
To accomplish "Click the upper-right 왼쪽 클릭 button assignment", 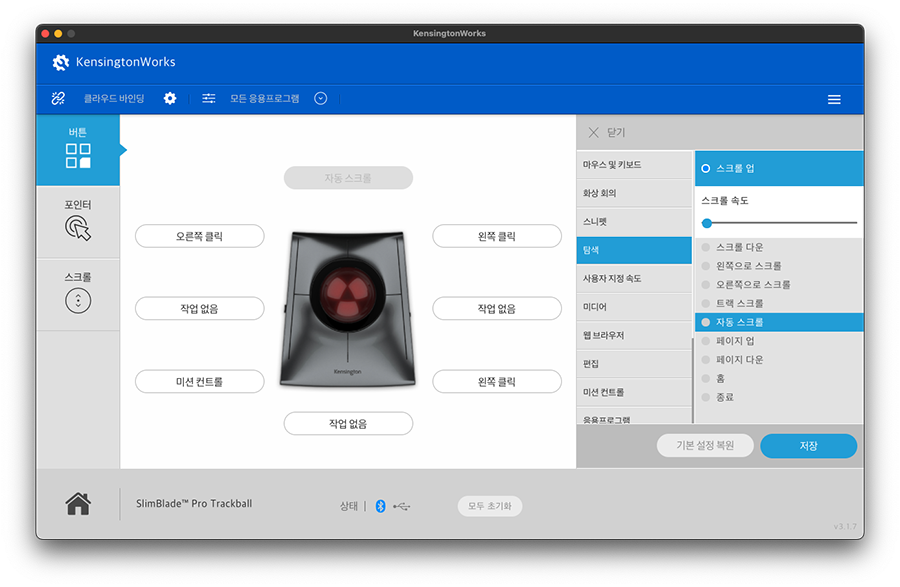I will 496,236.
